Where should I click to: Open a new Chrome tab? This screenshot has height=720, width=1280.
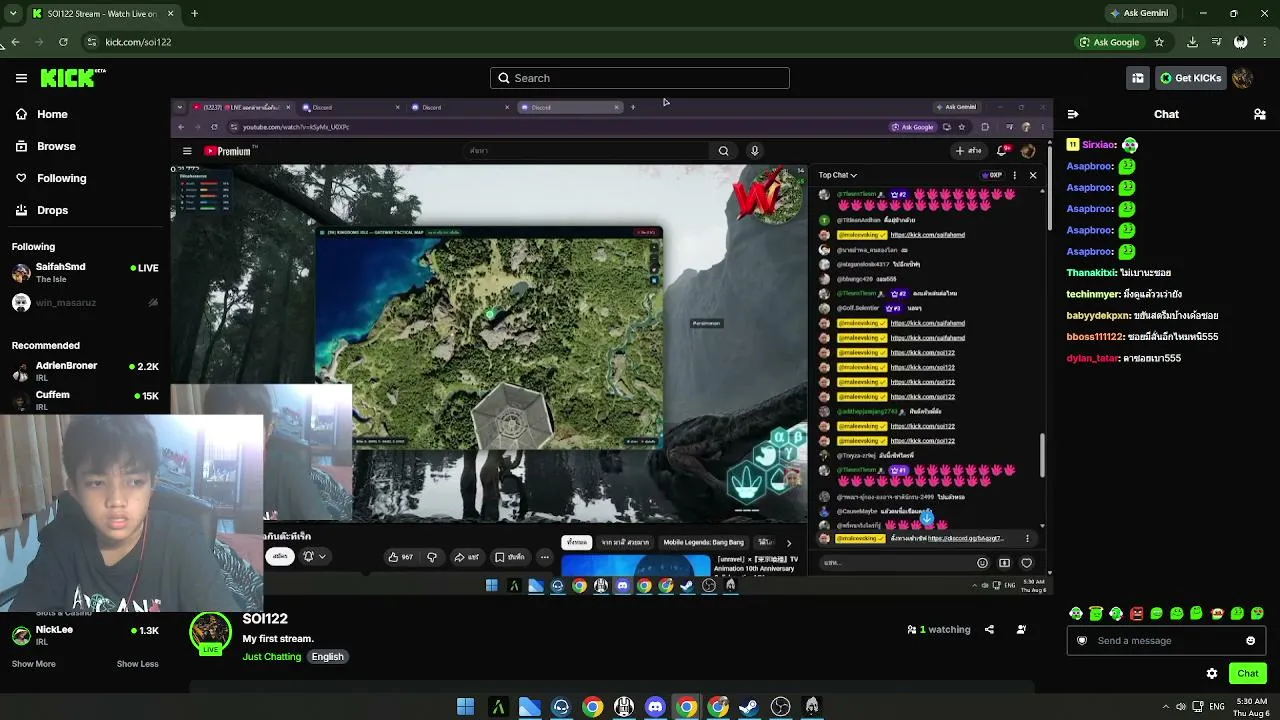[x=194, y=13]
